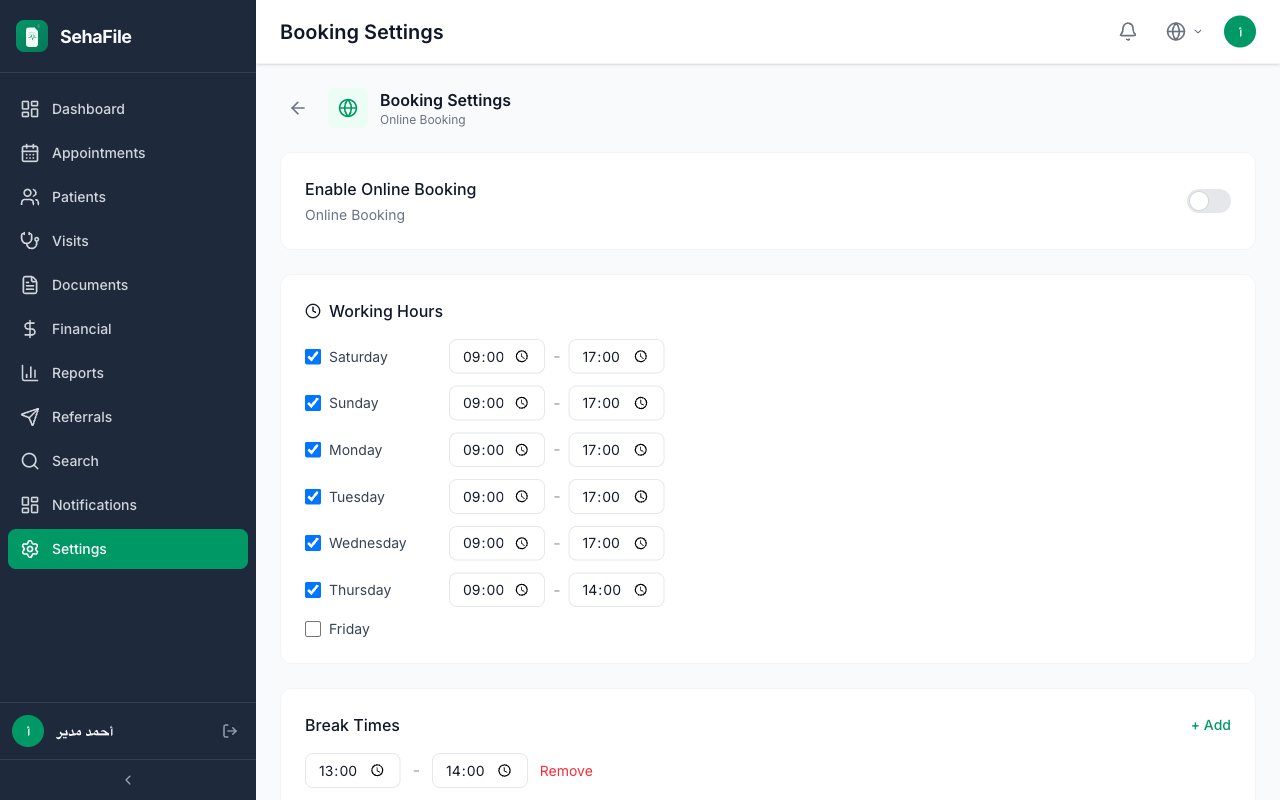This screenshot has height=800, width=1280.
Task: Uncheck the Wednesday checkbox
Action: tap(313, 543)
